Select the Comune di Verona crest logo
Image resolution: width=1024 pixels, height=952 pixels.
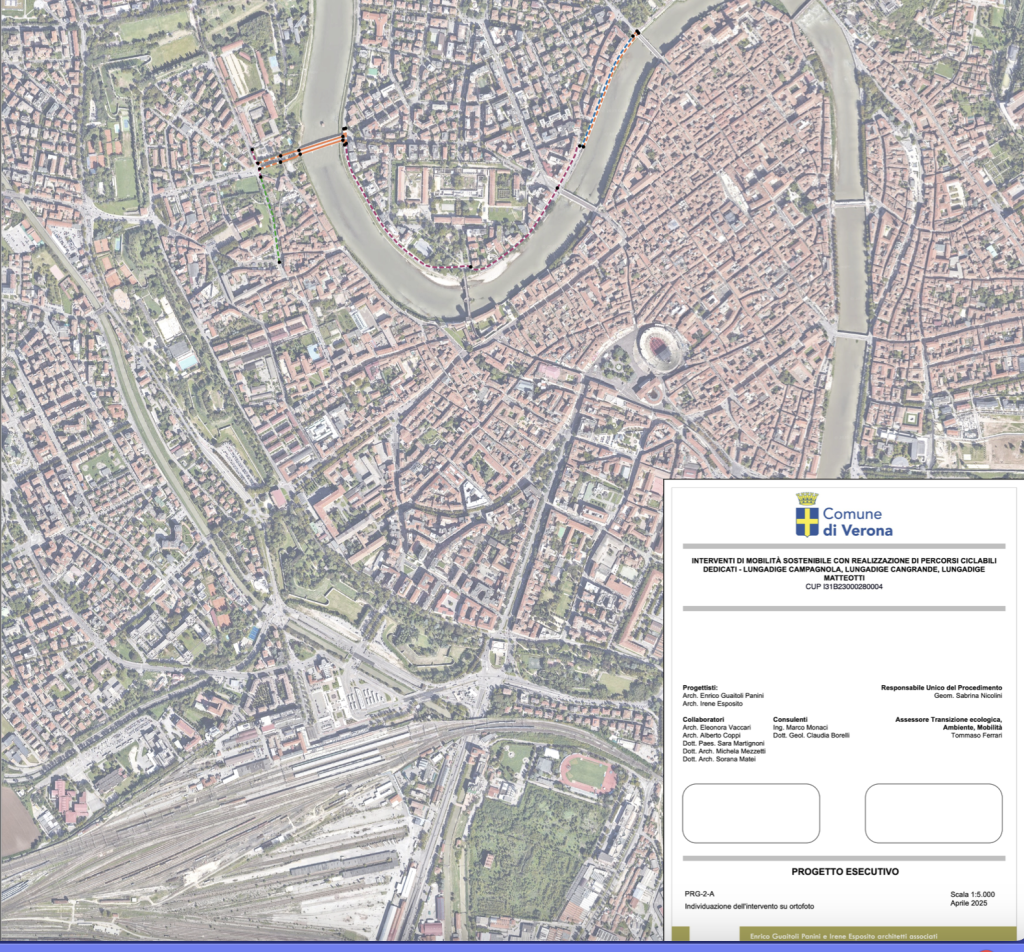[x=806, y=519]
